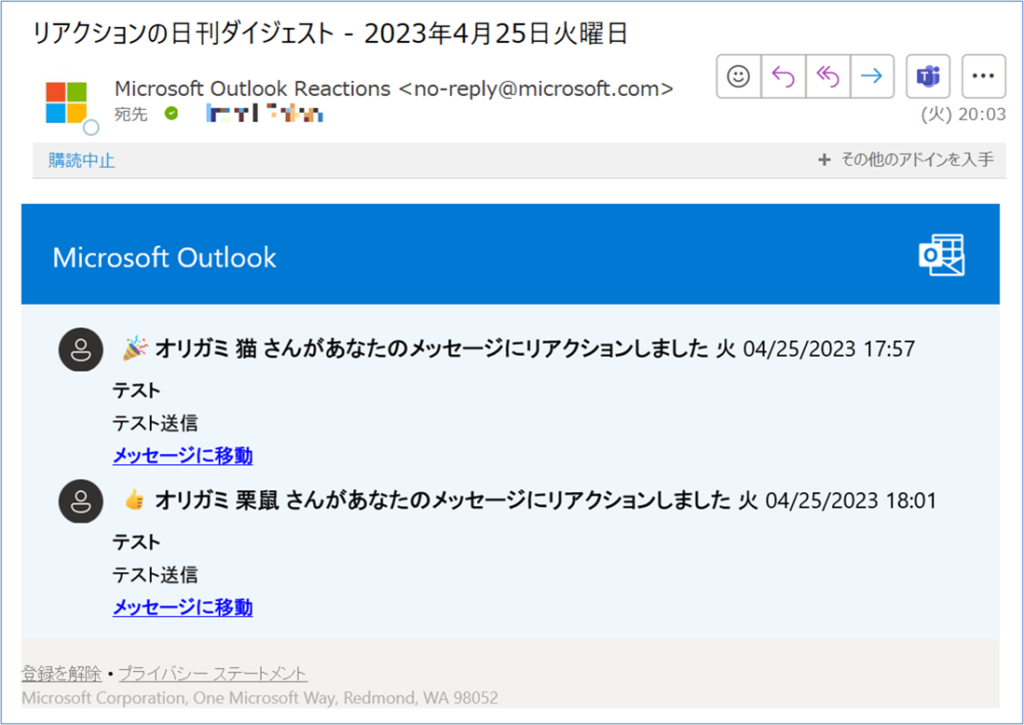Click その他のアドインを入手 to get add-ins
The width and height of the screenshot is (1024, 725).
point(907,160)
